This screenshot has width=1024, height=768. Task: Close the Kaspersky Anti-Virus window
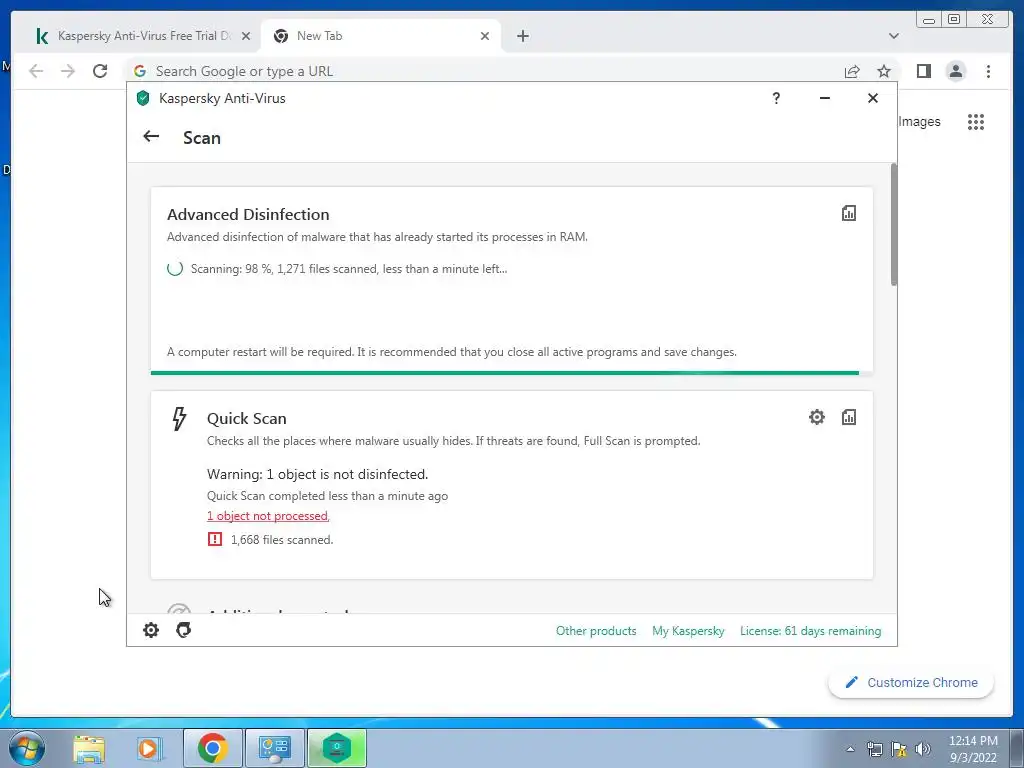tap(872, 98)
